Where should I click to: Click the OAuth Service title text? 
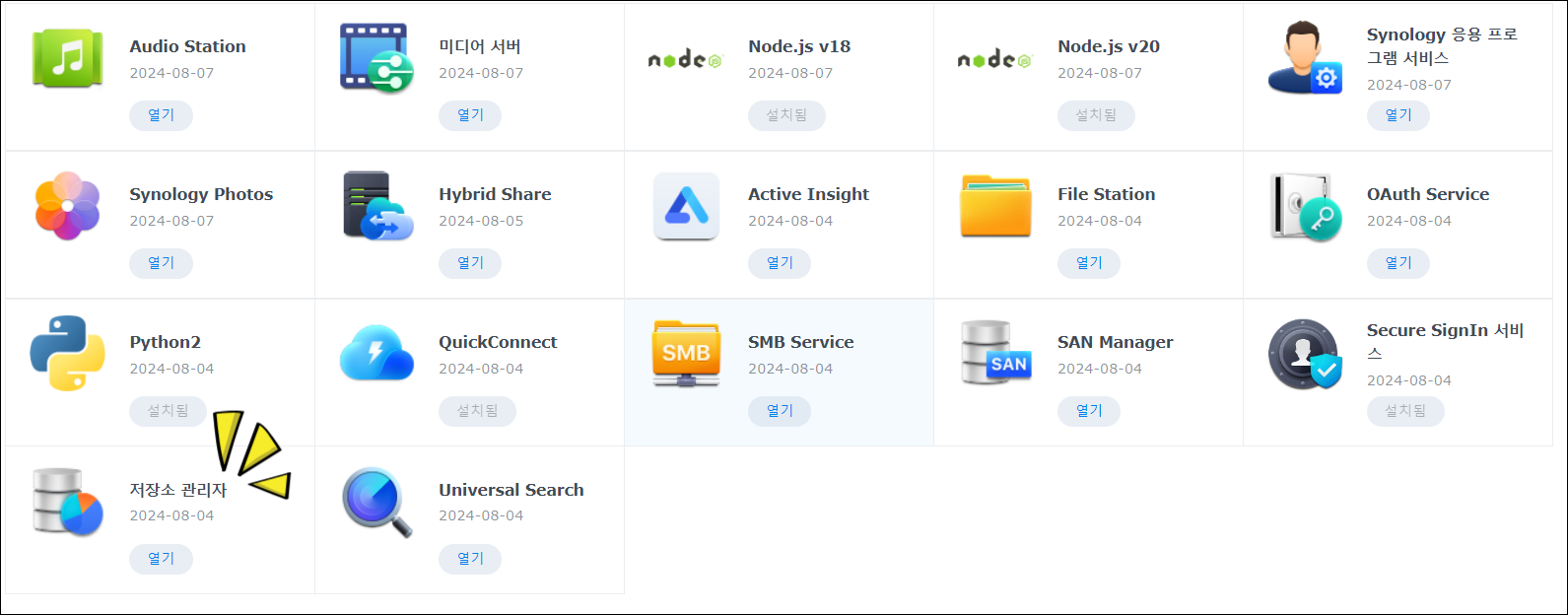click(x=1428, y=194)
